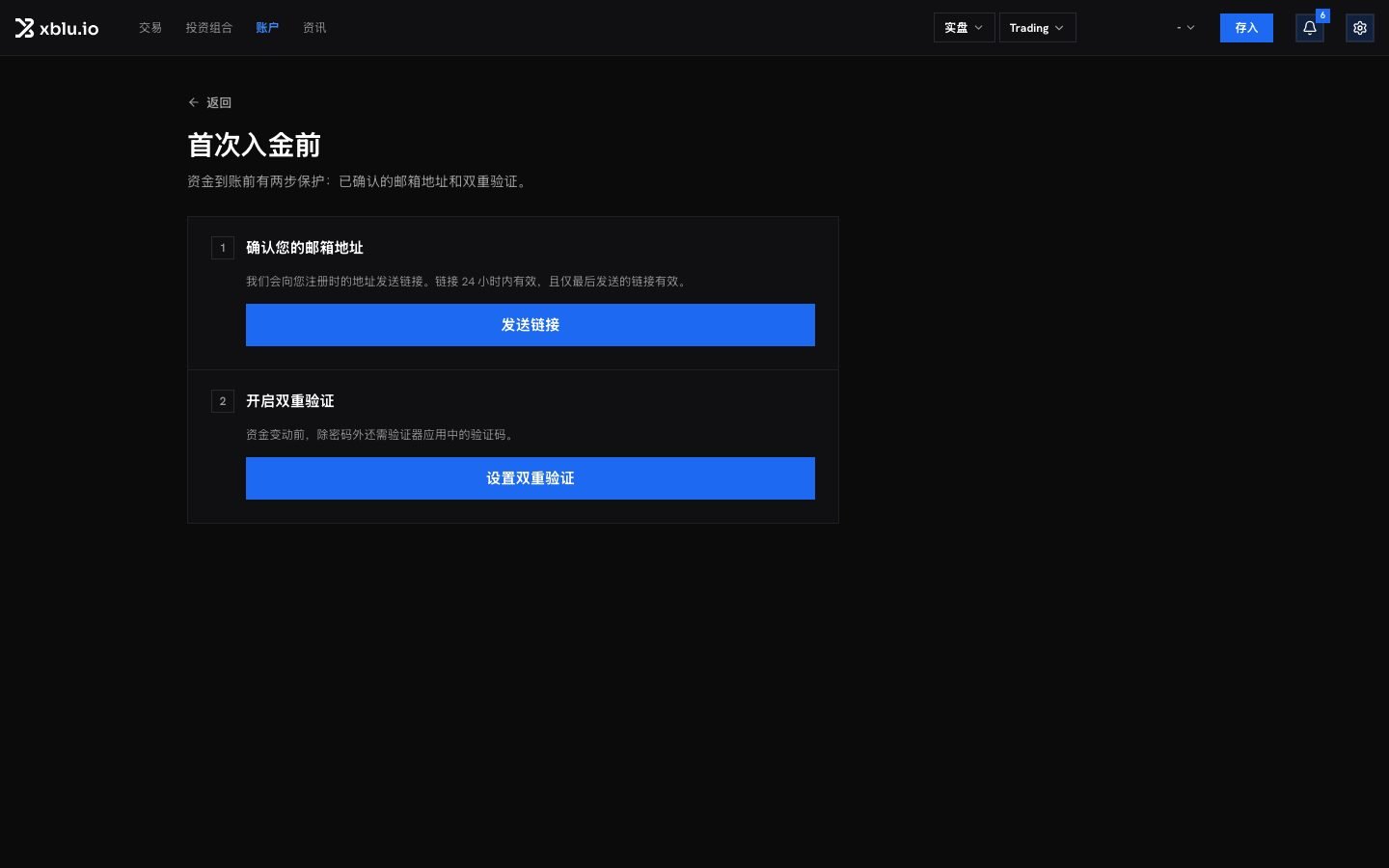Select the 账户 menu item

click(x=267, y=28)
